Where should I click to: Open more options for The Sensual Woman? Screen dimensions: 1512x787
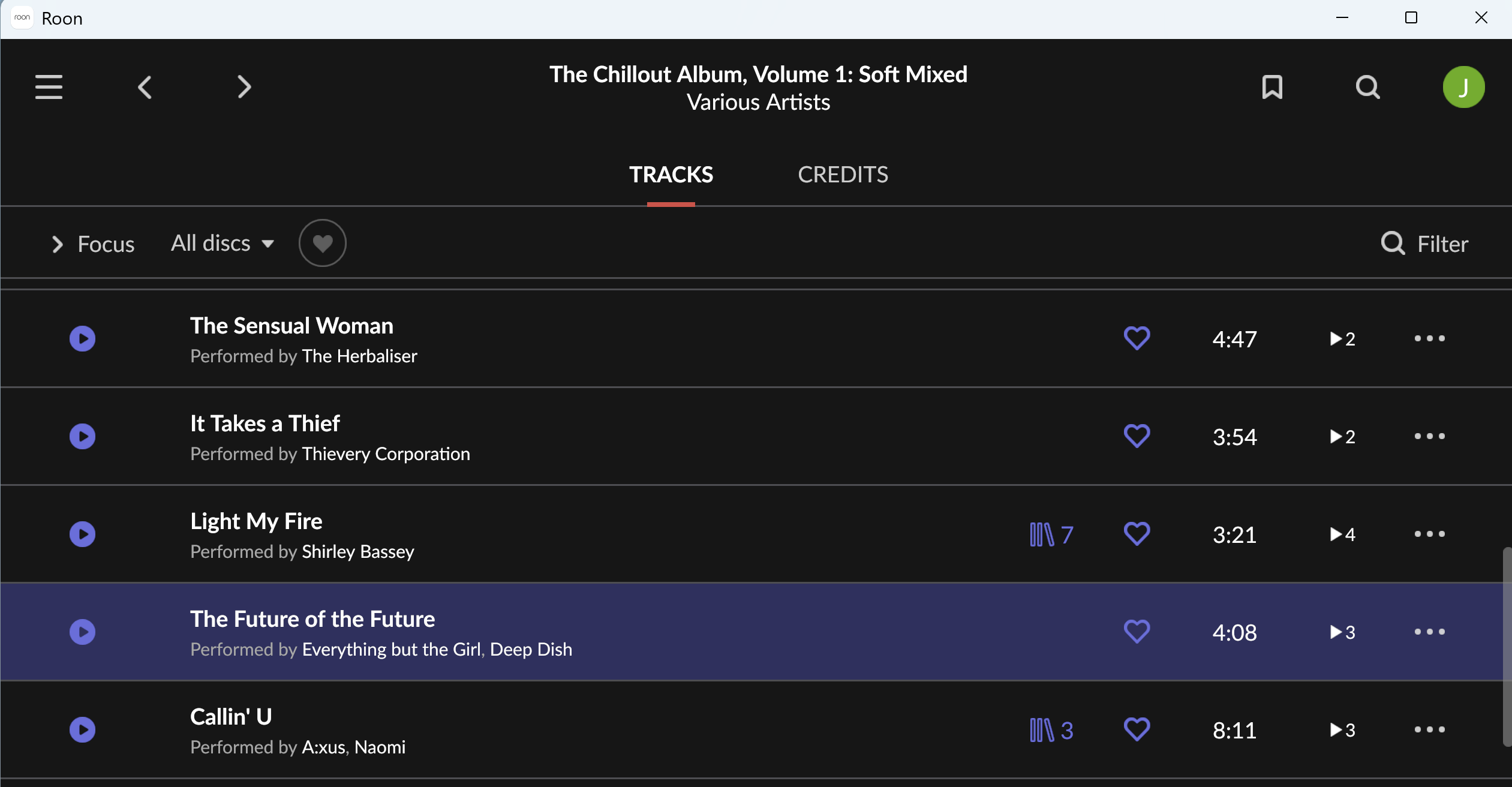(x=1429, y=338)
